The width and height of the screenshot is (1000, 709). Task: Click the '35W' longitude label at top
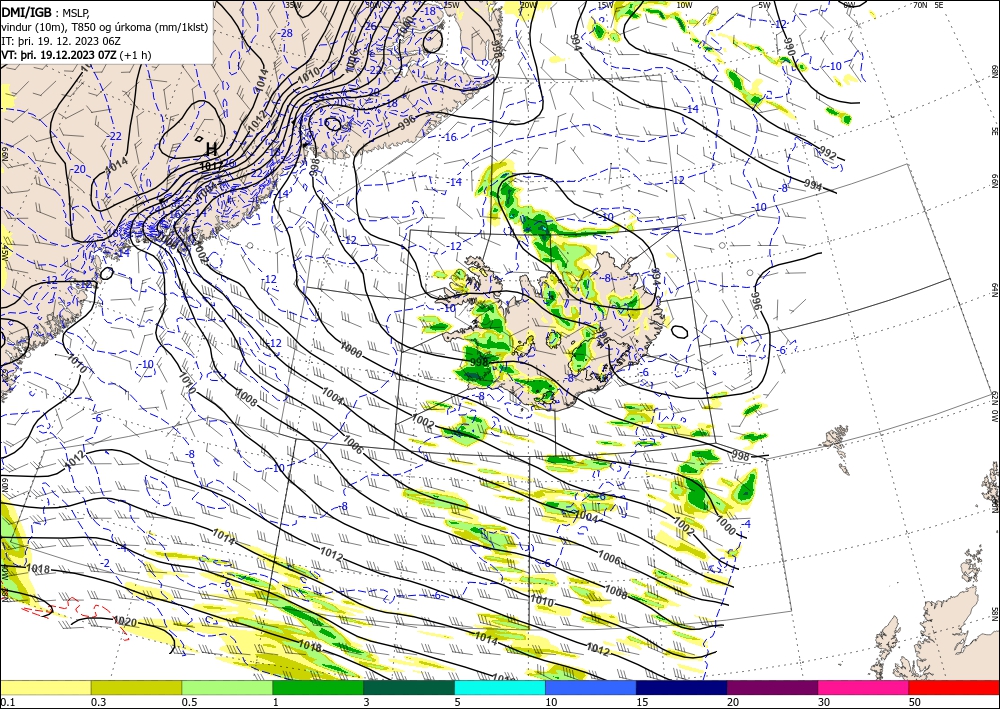tap(292, 5)
